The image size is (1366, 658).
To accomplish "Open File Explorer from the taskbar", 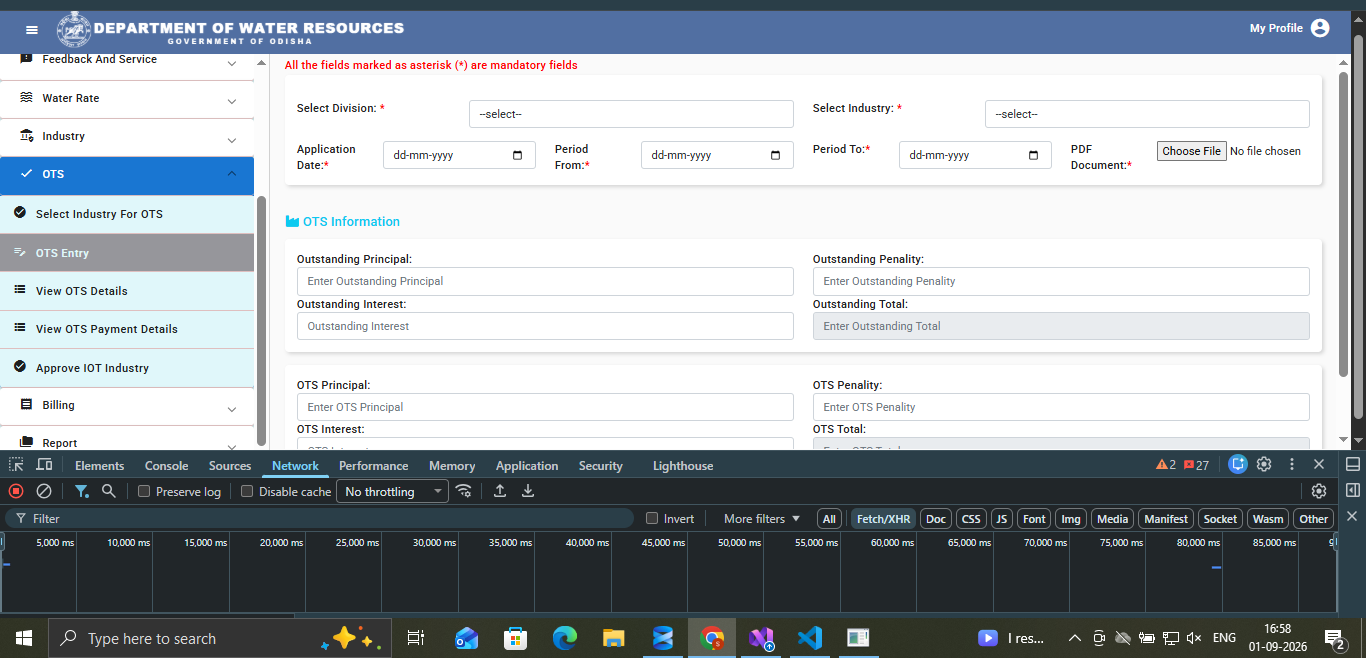I will [614, 638].
